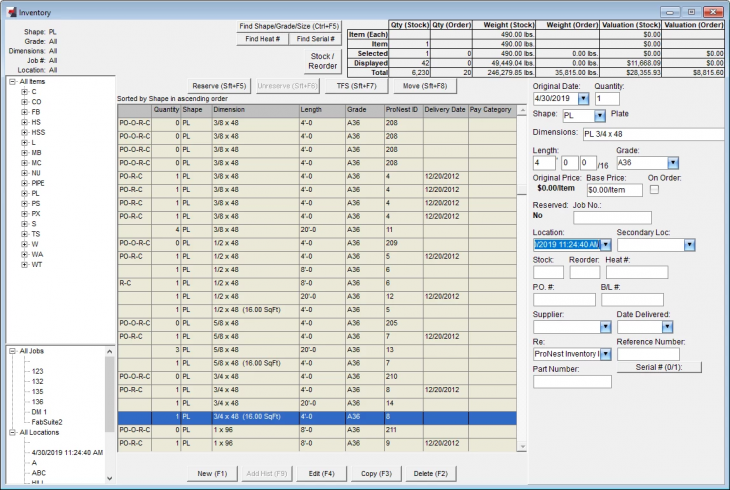Tick the On Order checkbox
Viewport: 730px width, 490px height.
point(654,190)
